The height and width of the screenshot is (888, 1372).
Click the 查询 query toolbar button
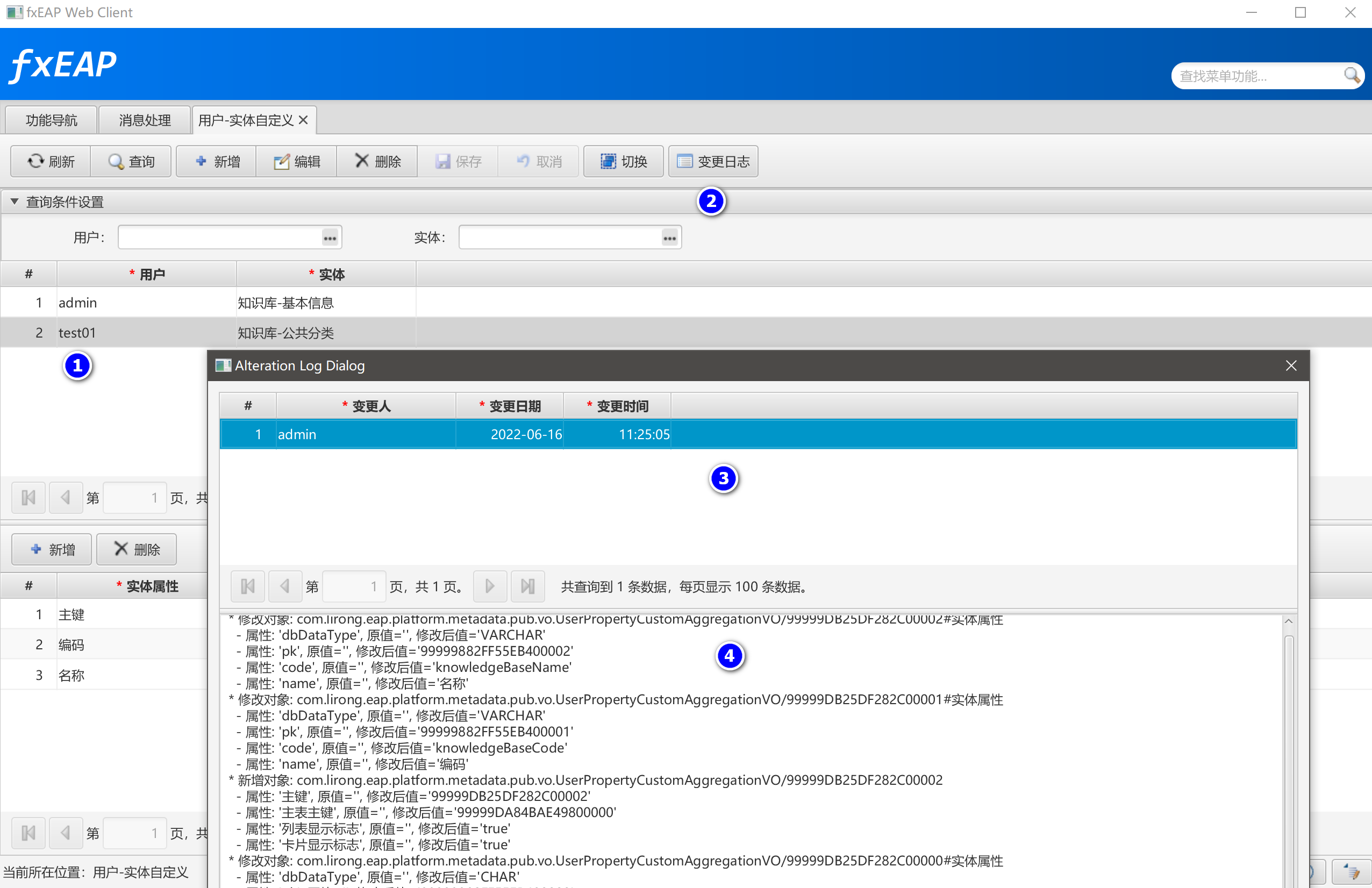[131, 161]
